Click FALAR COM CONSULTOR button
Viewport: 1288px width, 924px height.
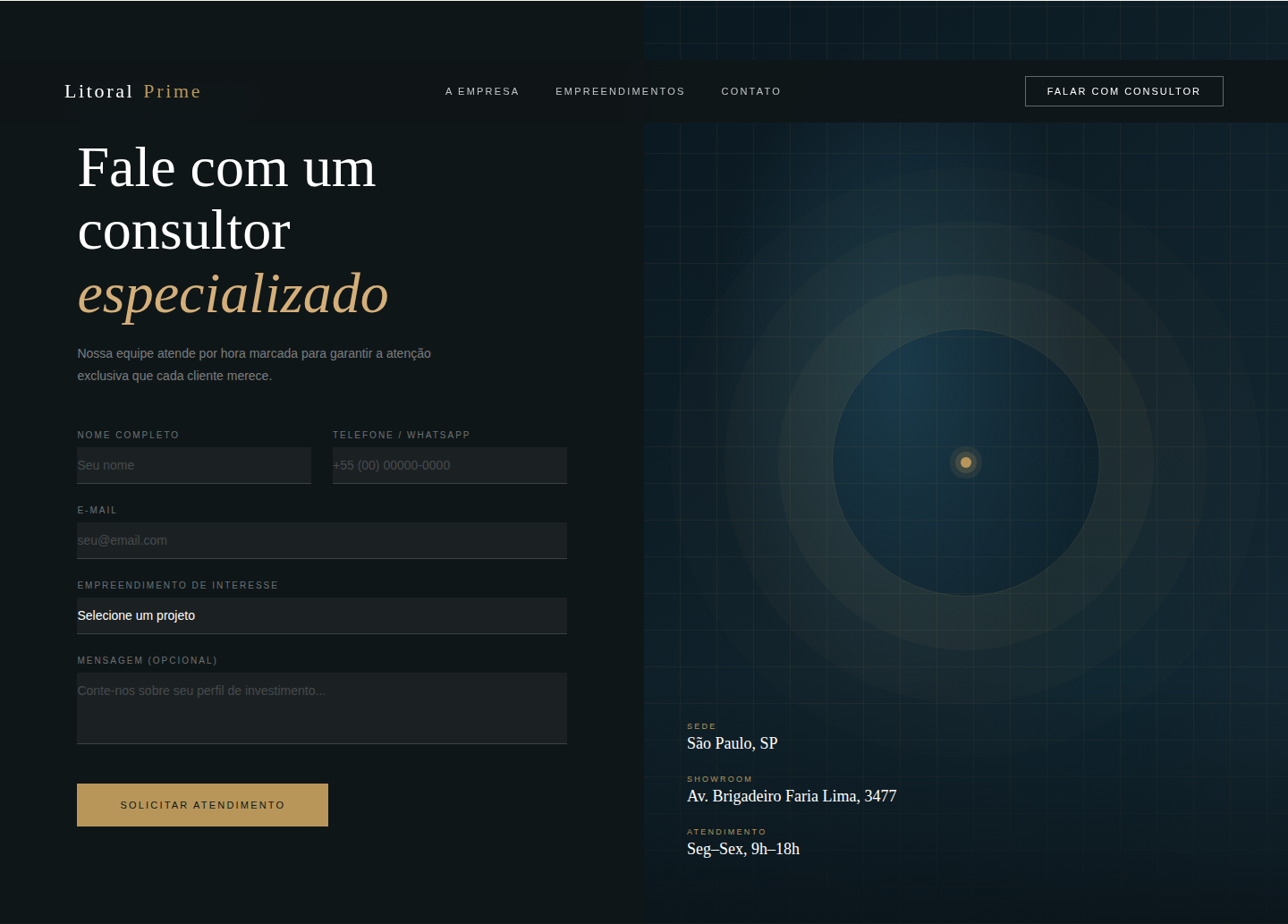pos(1123,91)
